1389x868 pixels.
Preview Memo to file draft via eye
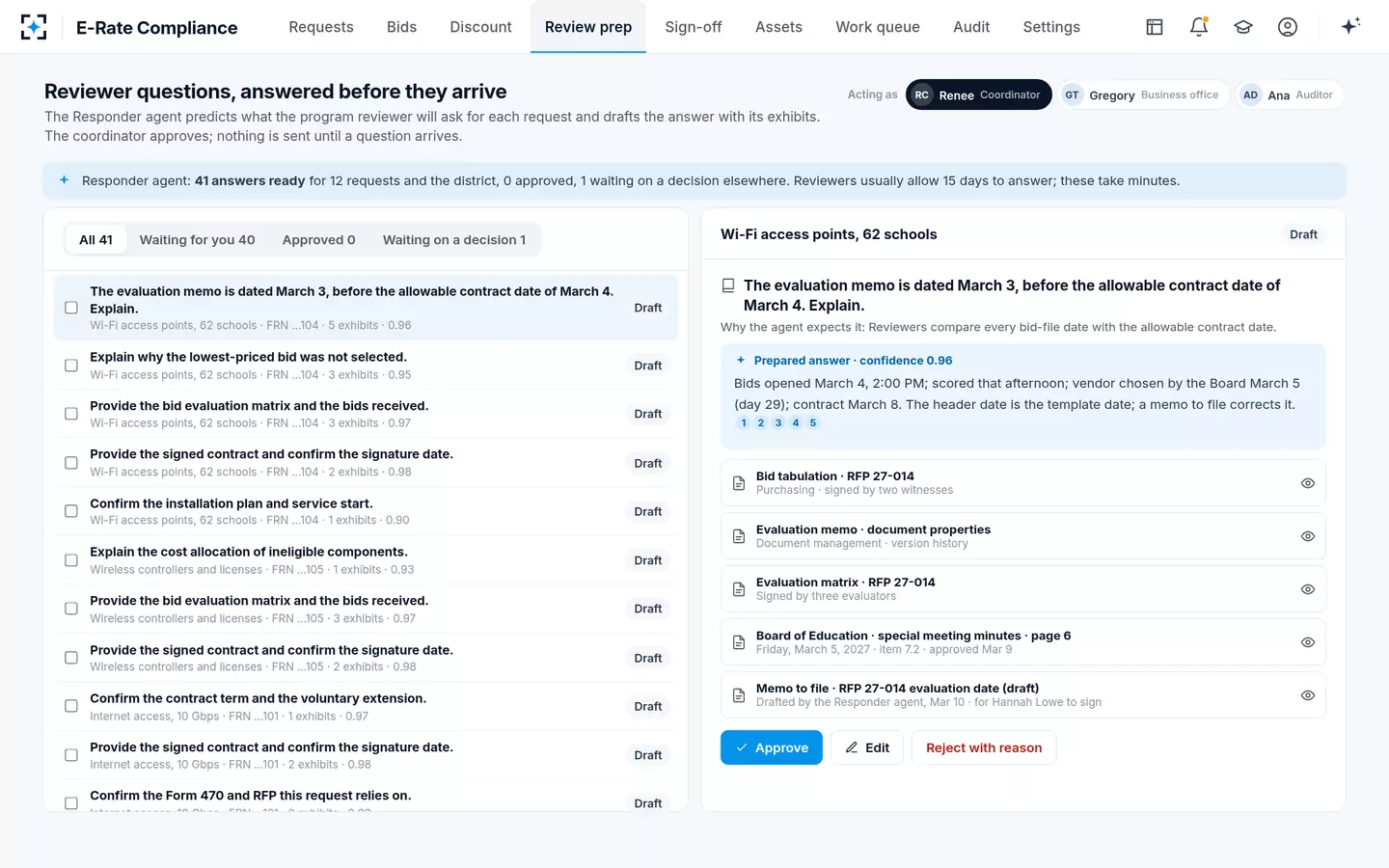[1308, 695]
